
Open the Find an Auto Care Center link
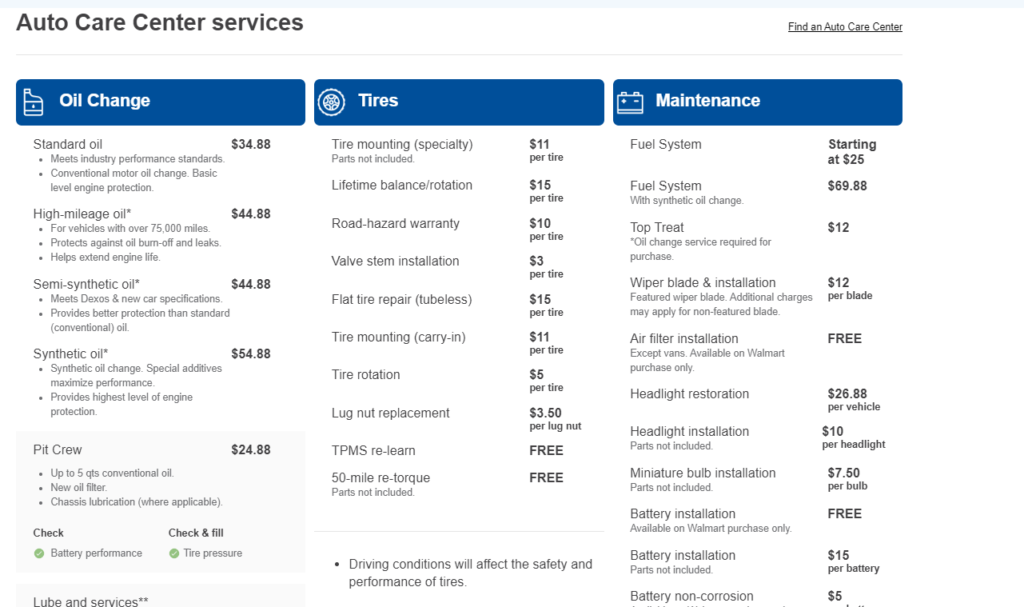click(845, 27)
